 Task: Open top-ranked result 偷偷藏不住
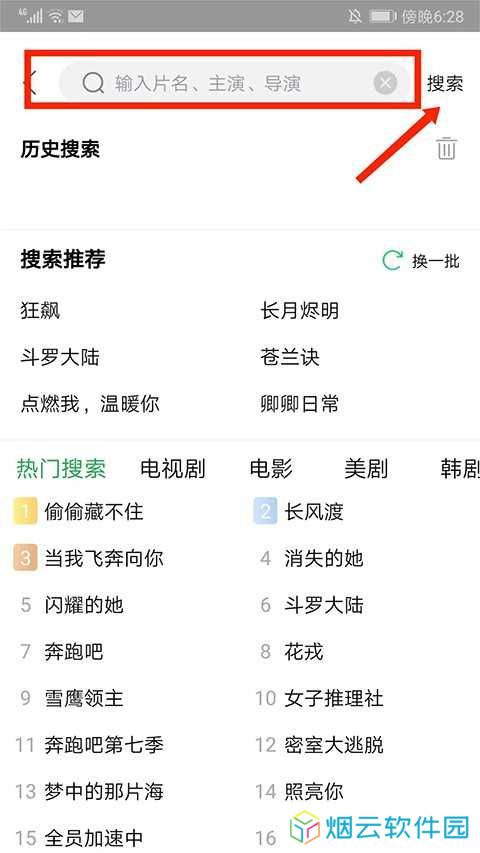click(94, 512)
